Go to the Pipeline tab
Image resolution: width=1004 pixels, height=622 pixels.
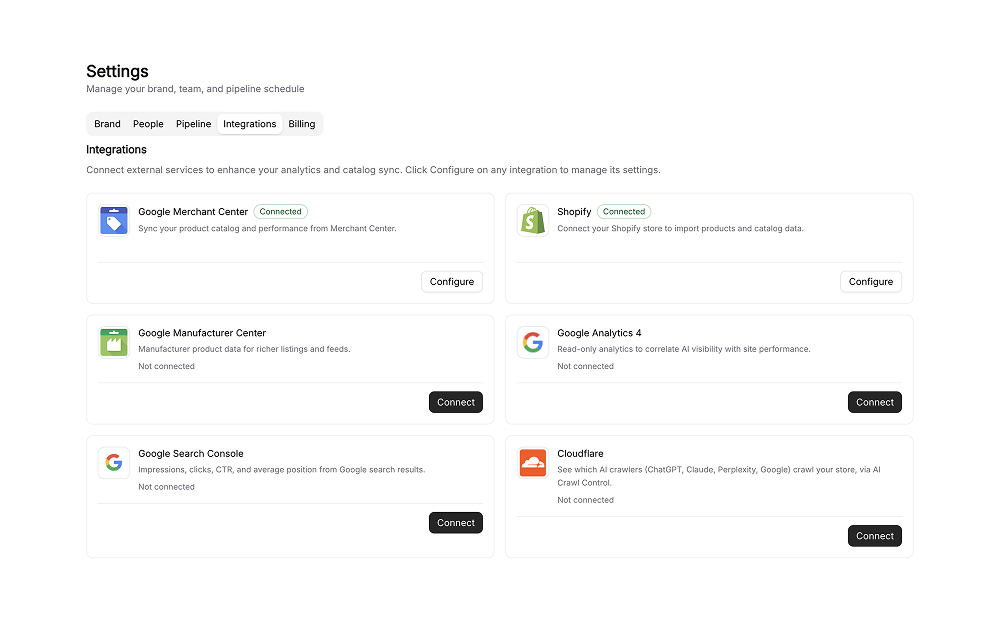[x=193, y=124]
